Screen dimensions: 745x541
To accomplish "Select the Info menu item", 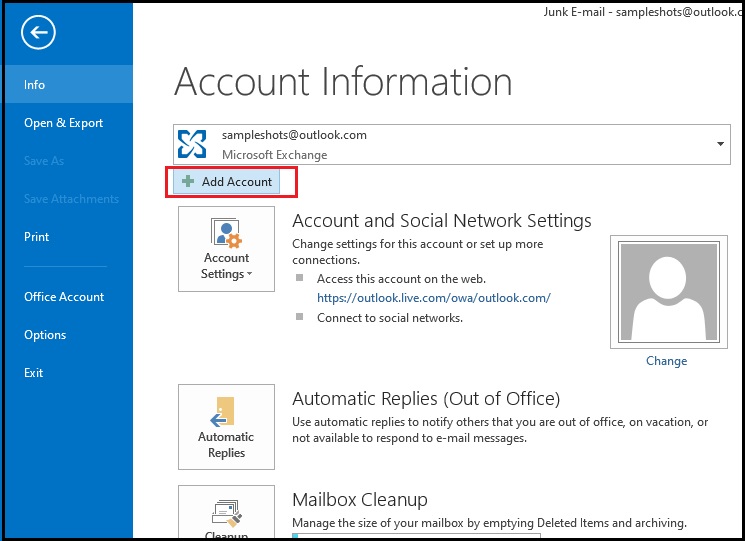I will (67, 85).
